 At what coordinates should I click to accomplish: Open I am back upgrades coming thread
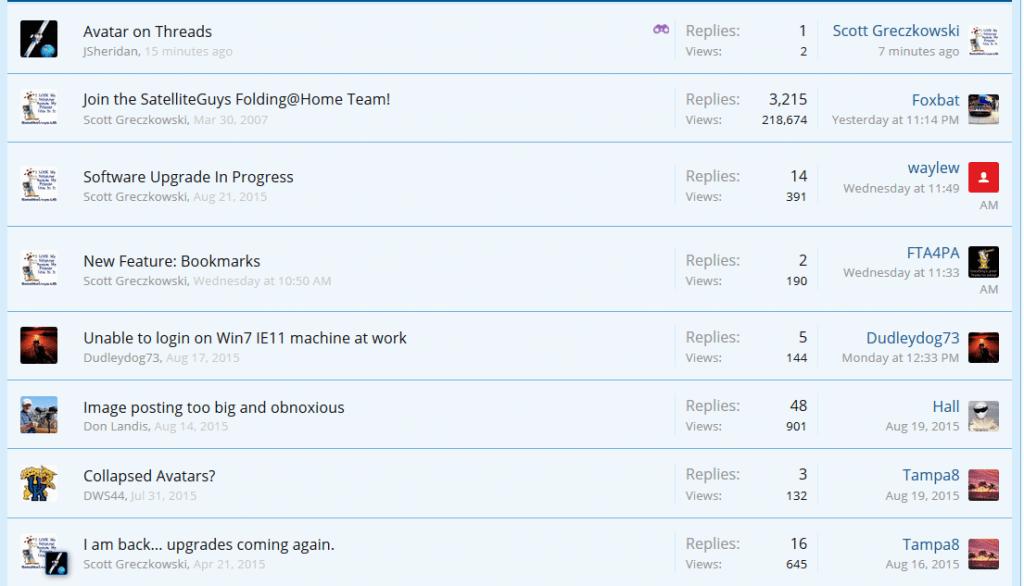tap(208, 544)
